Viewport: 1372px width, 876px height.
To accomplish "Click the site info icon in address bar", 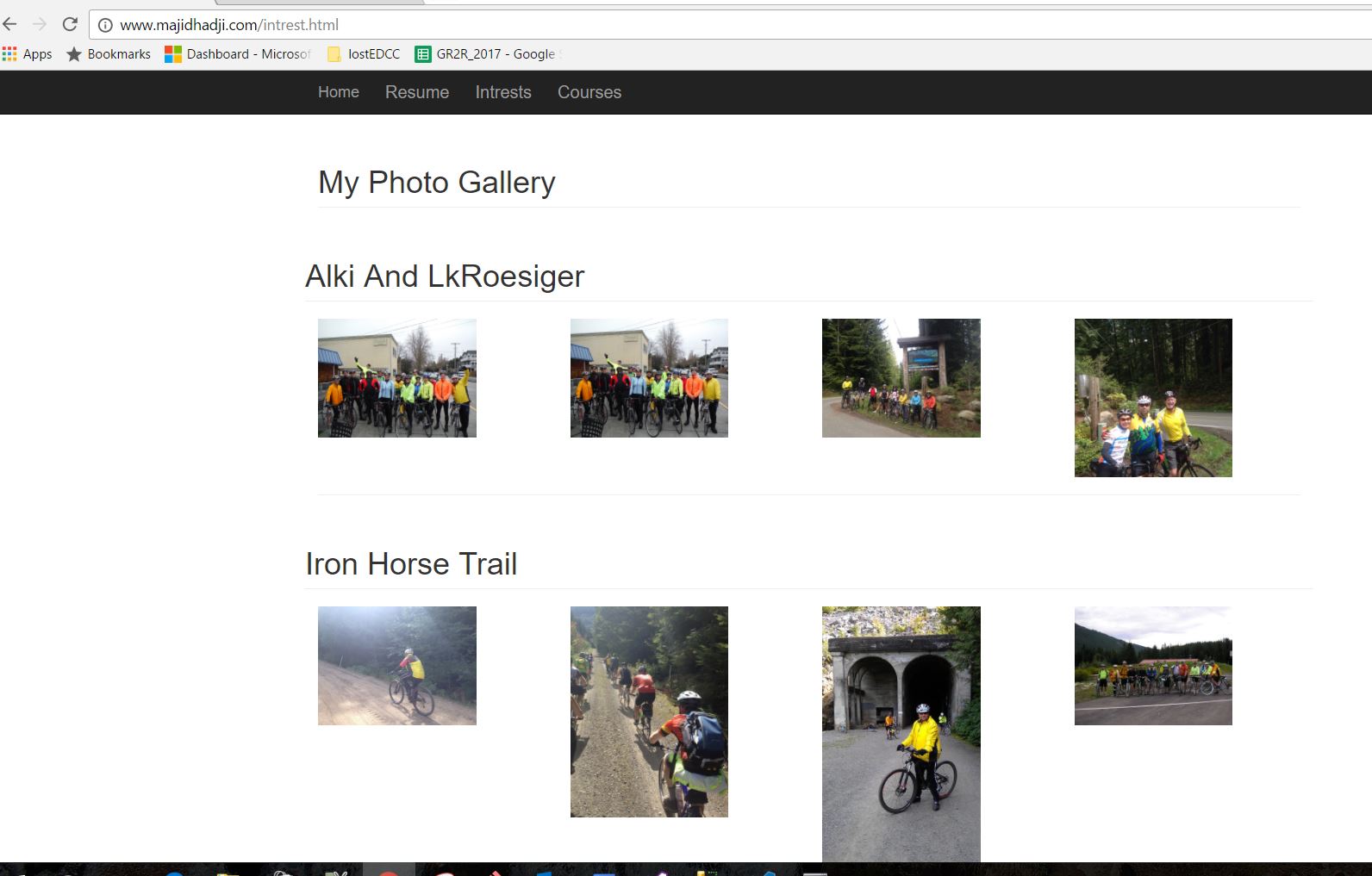I will pos(105,25).
